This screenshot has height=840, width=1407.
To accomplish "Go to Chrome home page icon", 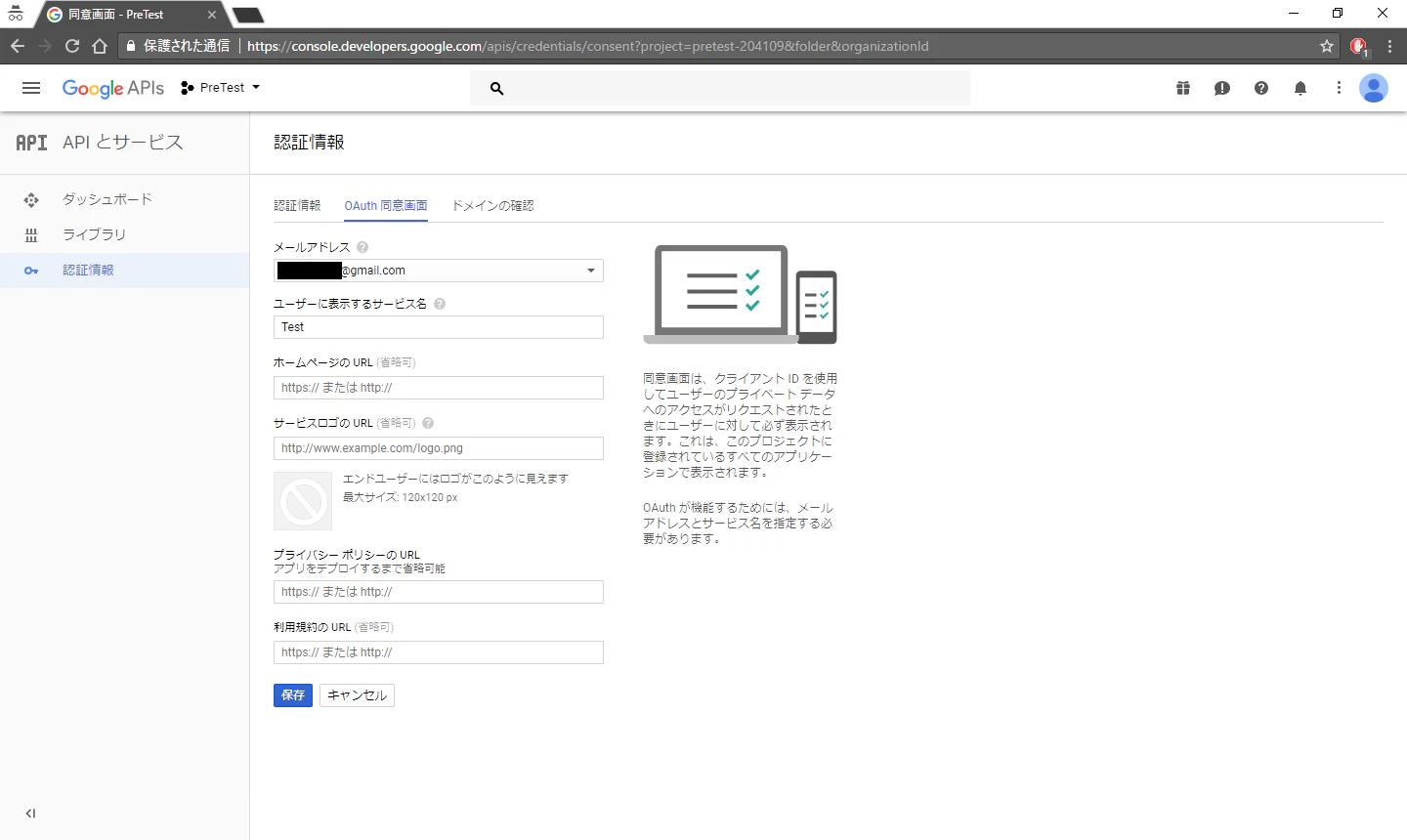I will [x=100, y=46].
